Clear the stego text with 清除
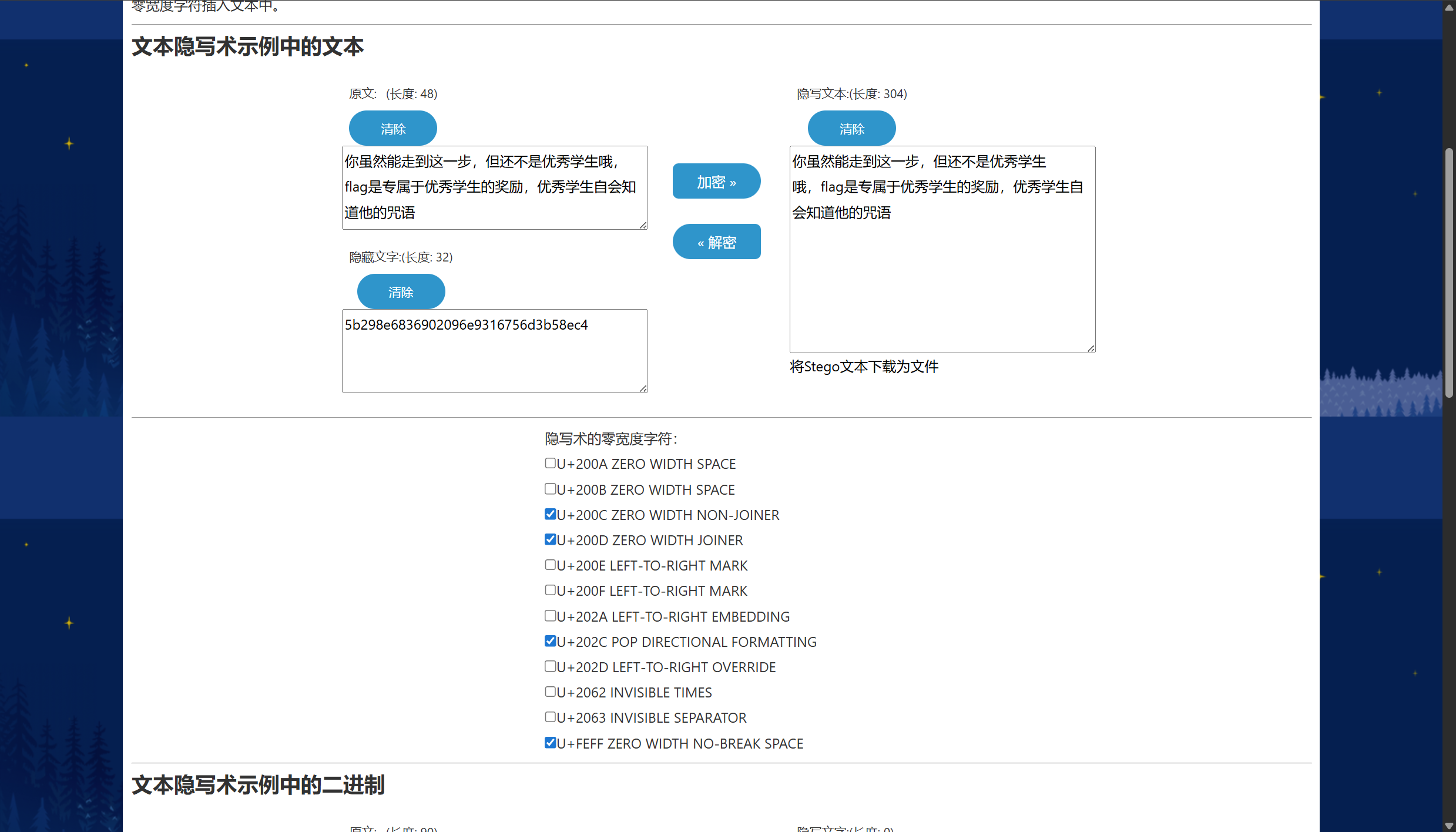Viewport: 1456px width, 832px height. tap(851, 129)
